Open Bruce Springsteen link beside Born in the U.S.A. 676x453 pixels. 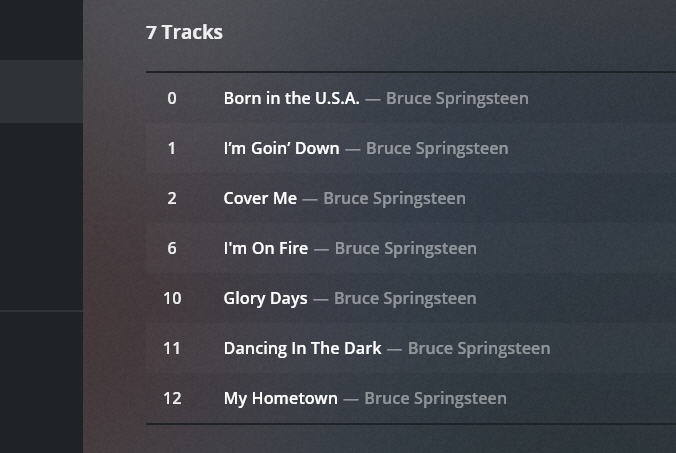tap(457, 98)
